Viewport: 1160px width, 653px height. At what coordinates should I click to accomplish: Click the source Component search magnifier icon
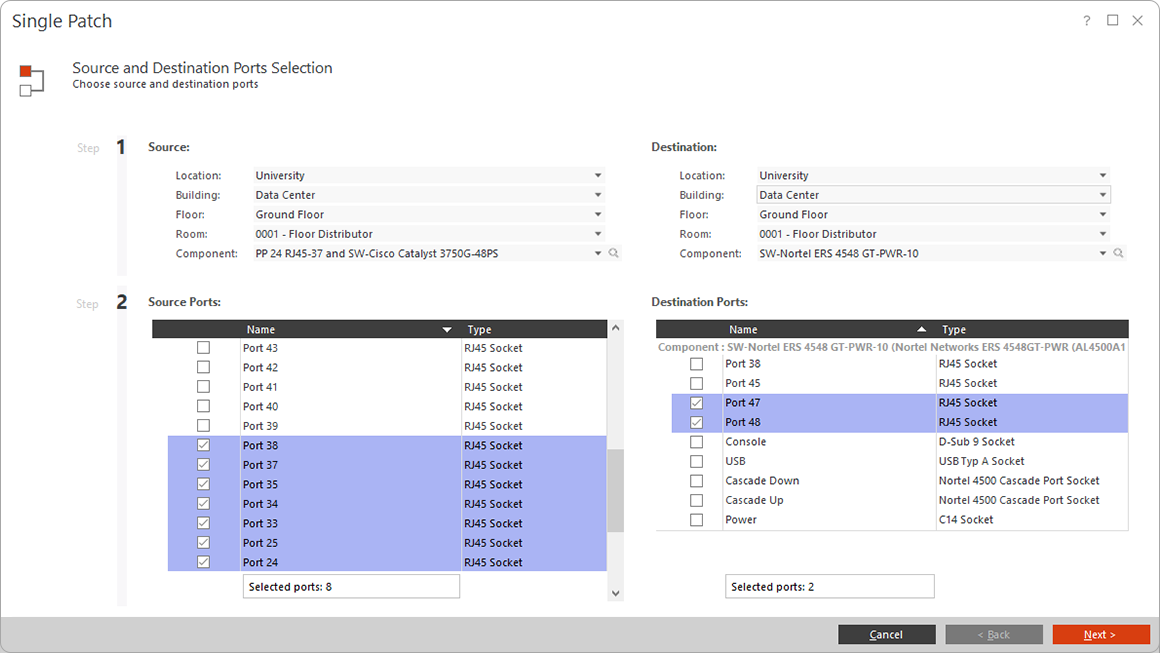click(614, 254)
